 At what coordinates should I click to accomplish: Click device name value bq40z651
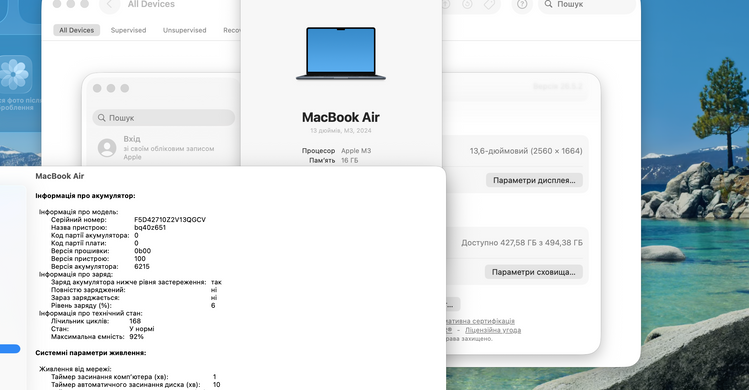pos(150,228)
